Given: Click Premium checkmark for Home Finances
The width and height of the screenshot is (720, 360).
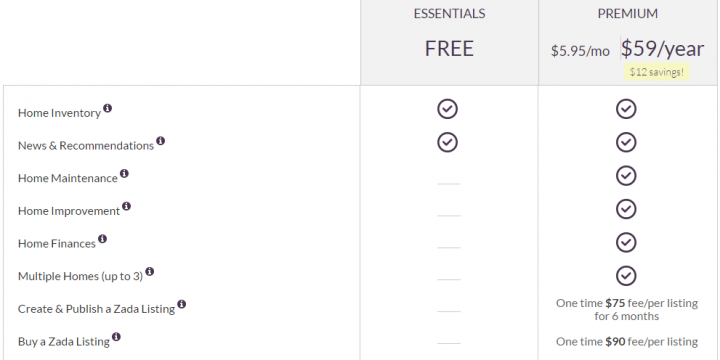Looking at the screenshot, I should point(626,242).
